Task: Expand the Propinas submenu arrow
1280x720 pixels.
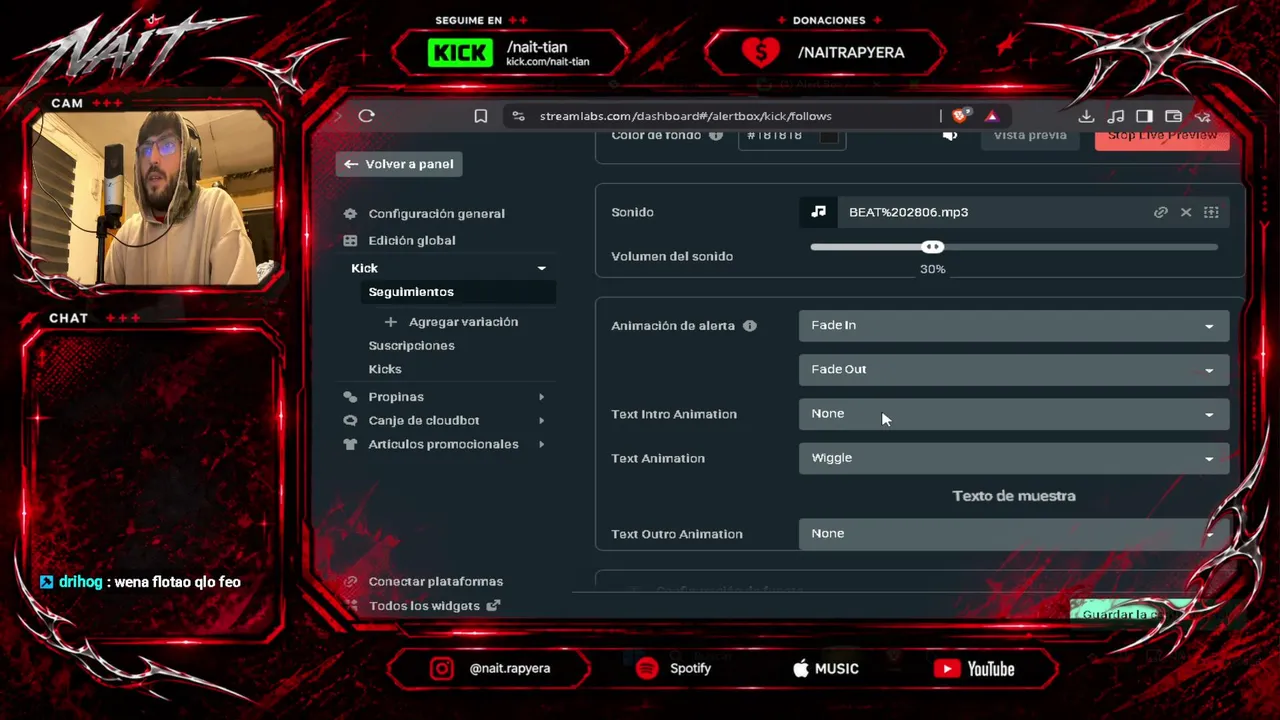Action: click(542, 397)
